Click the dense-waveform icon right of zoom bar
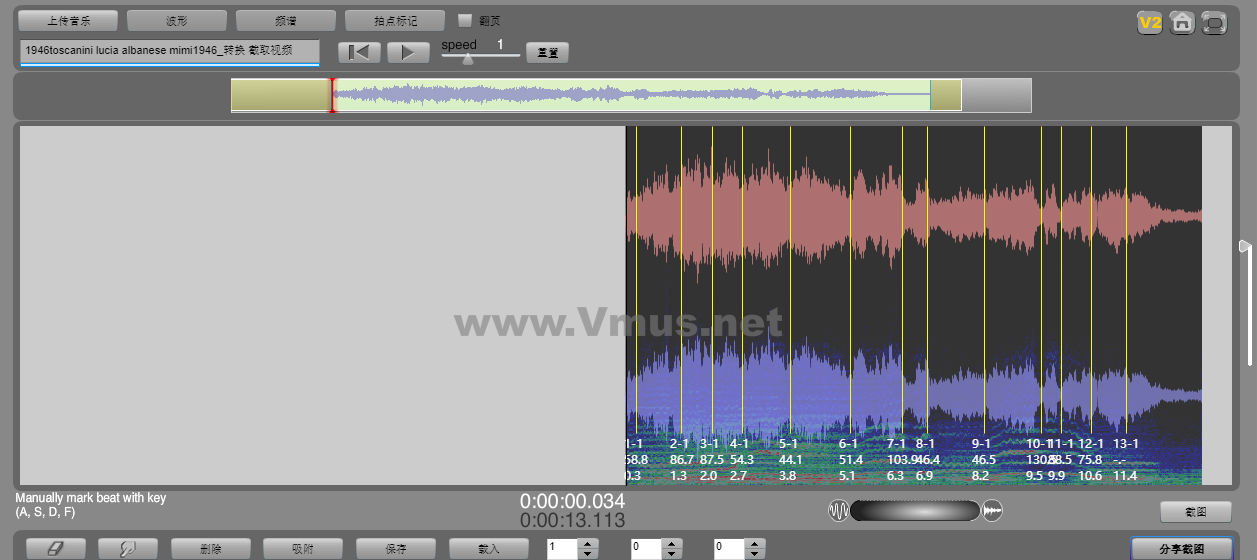The height and width of the screenshot is (560, 1257). [992, 511]
